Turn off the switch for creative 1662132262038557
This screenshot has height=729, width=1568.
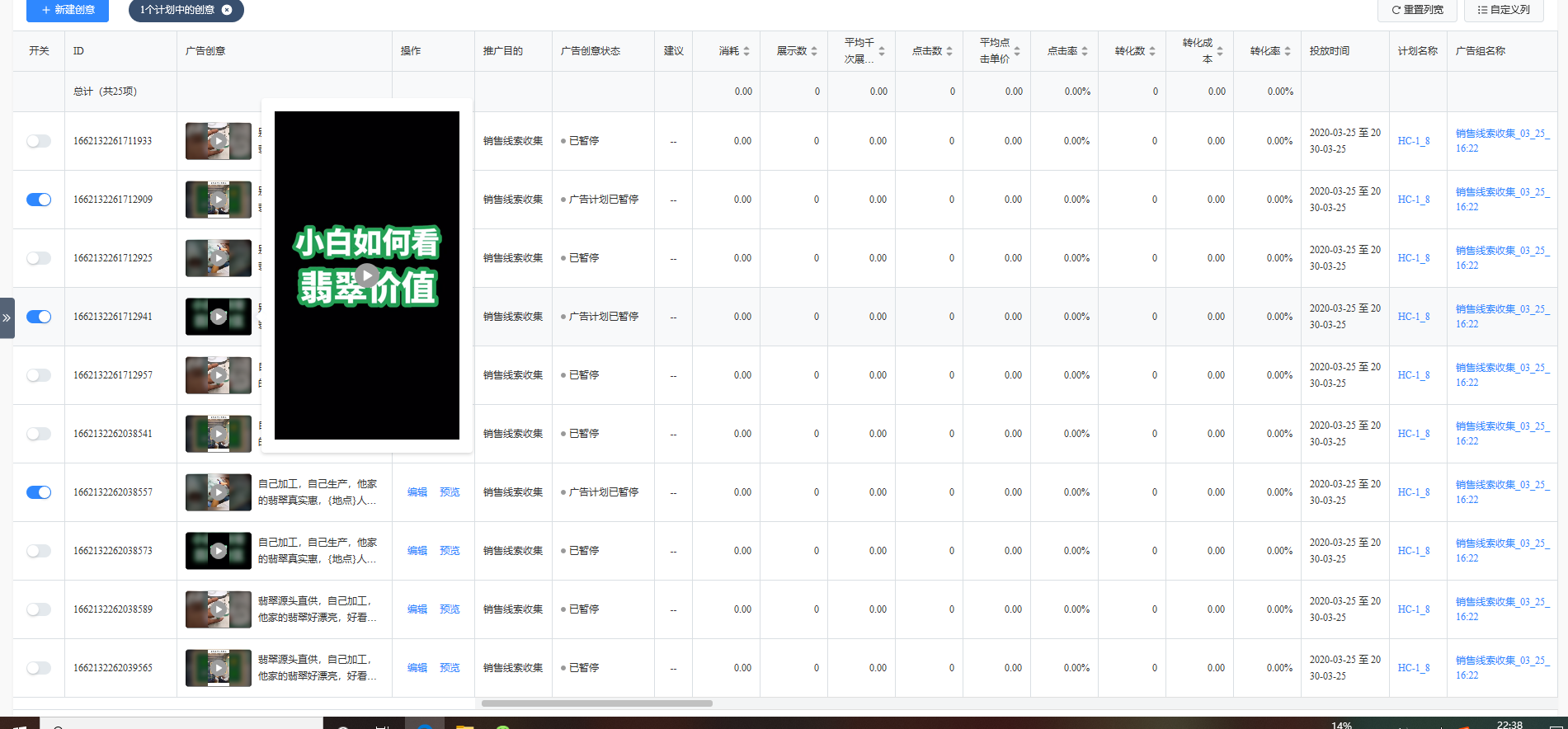pyautogui.click(x=39, y=492)
